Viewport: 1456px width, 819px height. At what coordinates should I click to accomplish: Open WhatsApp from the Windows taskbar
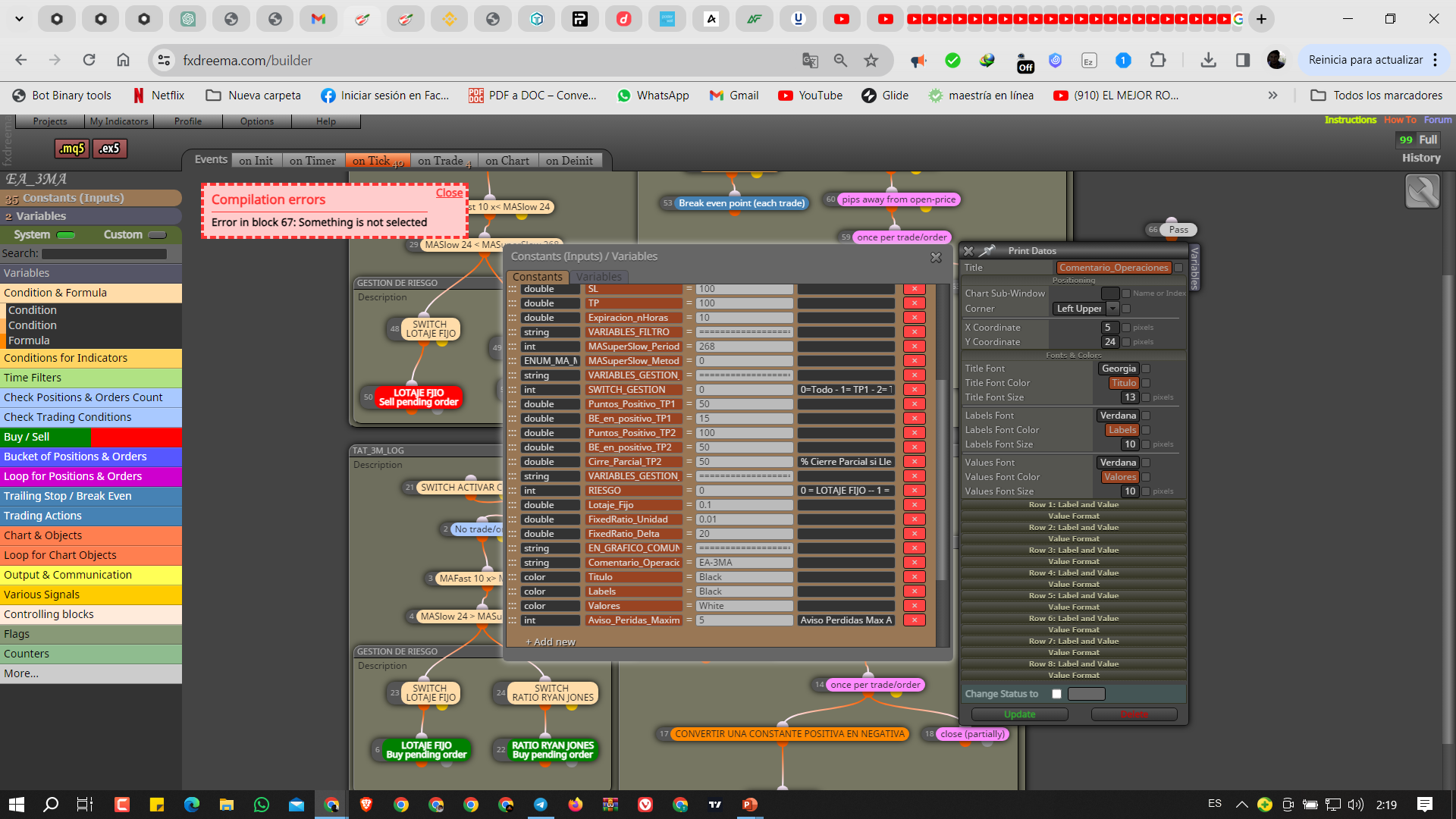pos(262,805)
